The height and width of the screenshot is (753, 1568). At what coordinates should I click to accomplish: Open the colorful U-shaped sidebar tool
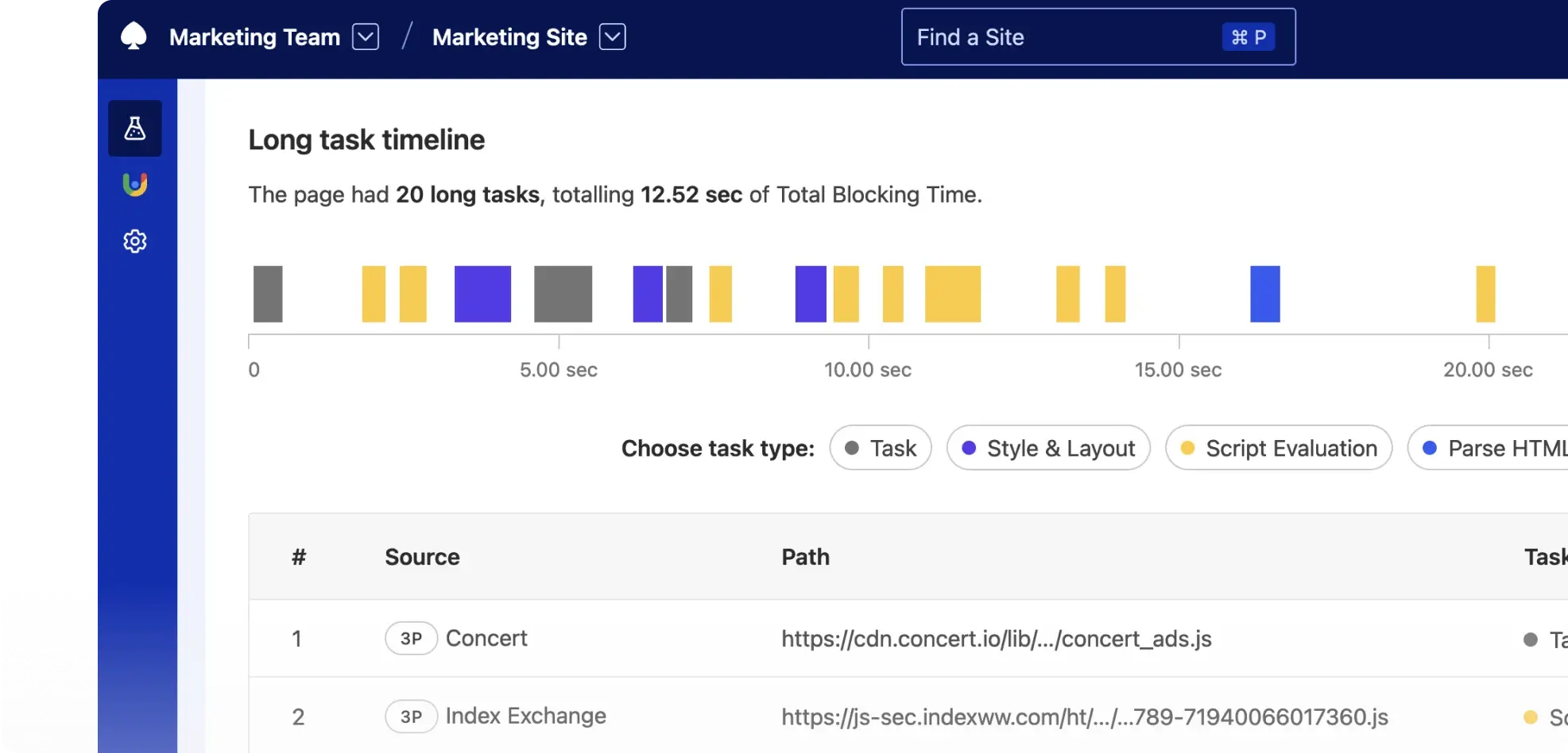point(134,184)
